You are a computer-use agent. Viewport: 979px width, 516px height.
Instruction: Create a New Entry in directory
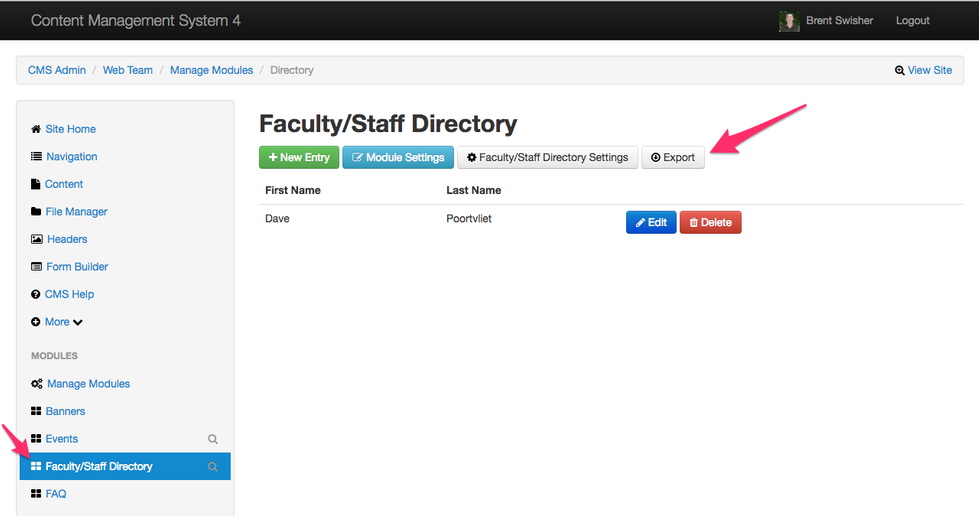tap(299, 157)
